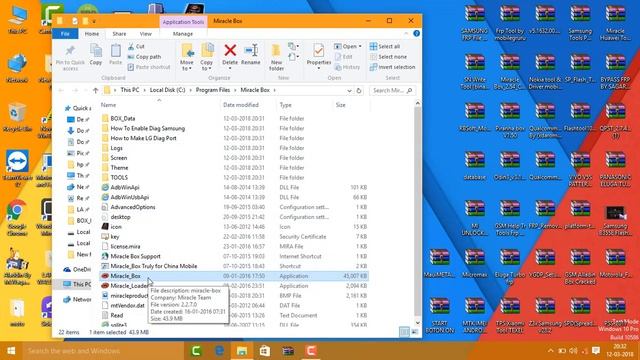Click the Windows Start button

pyautogui.click(x=11, y=351)
